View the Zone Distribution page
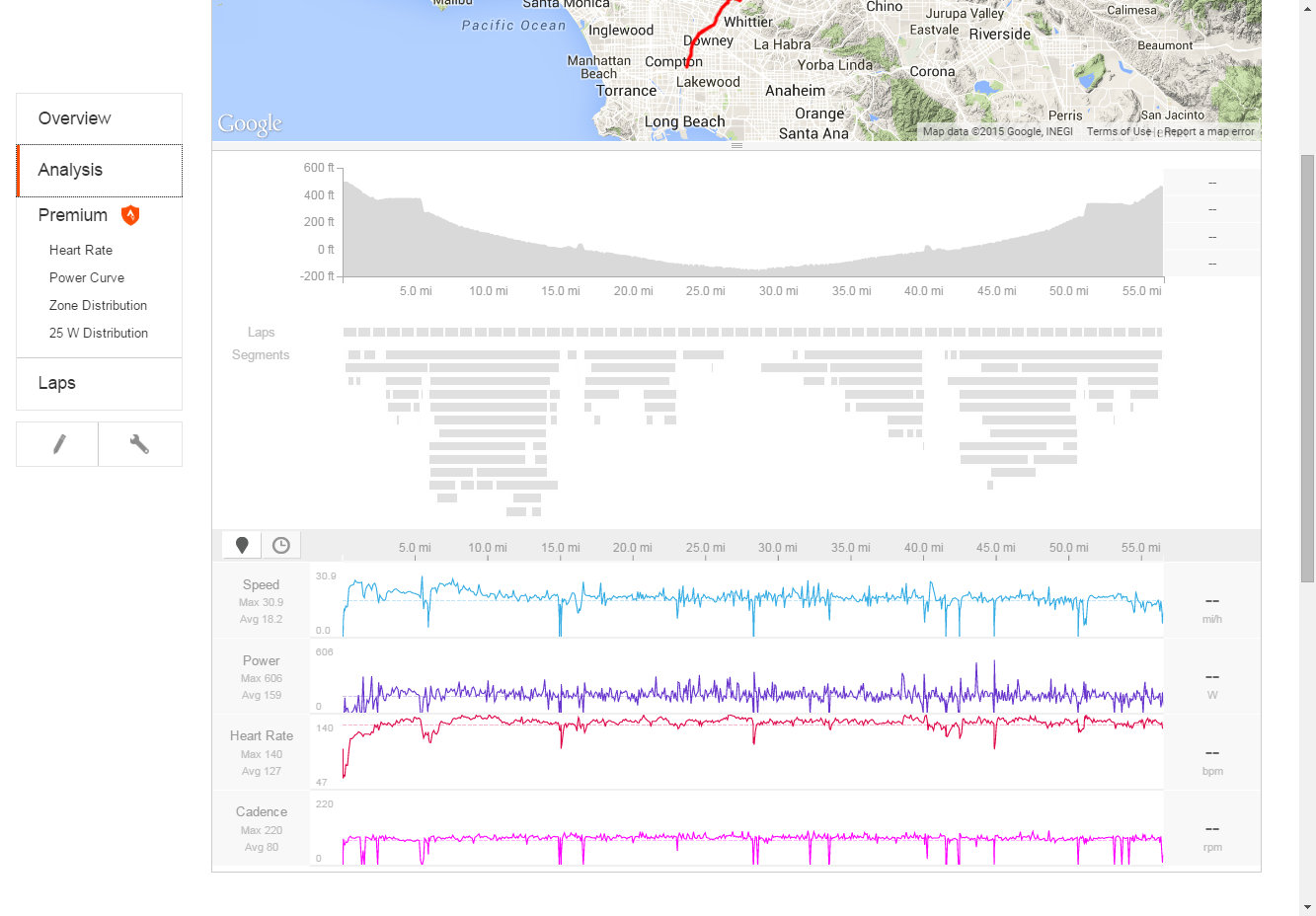1316x916 pixels. click(98, 306)
